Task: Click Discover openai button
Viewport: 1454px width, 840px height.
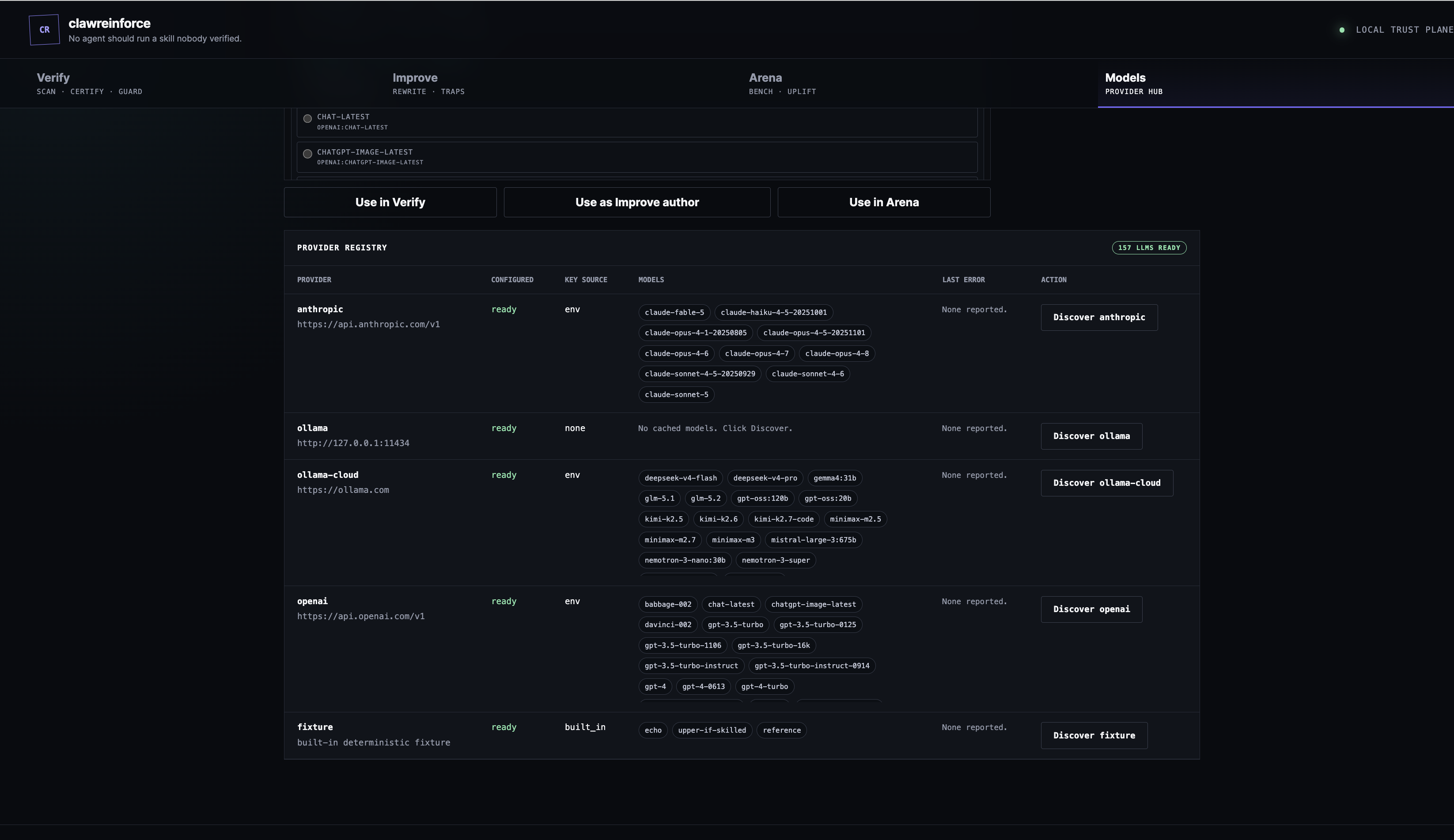Action: [1092, 609]
